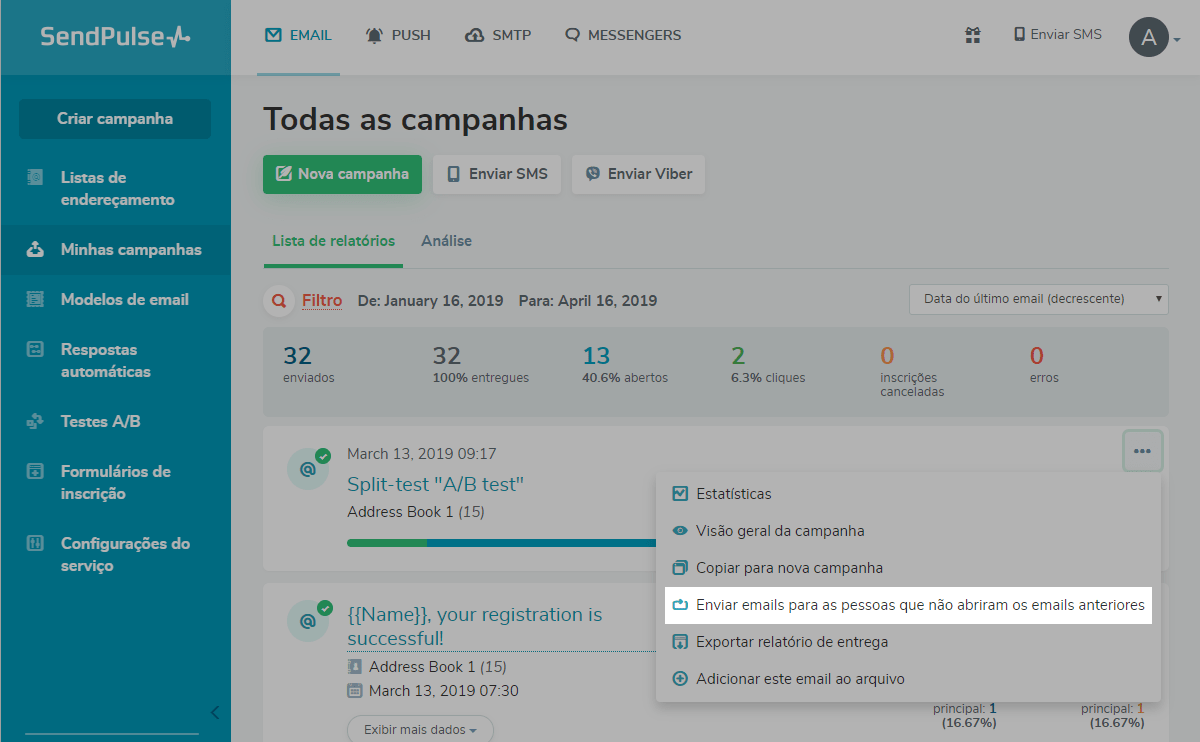Switch to the MESSENGERS tab
1200x742 pixels.
coord(623,35)
